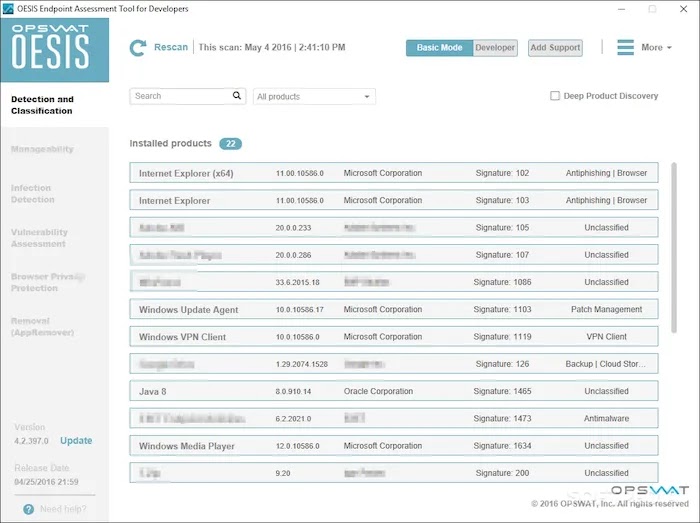
Task: Click the scan timestamp May 4 2016 text
Action: 272,47
